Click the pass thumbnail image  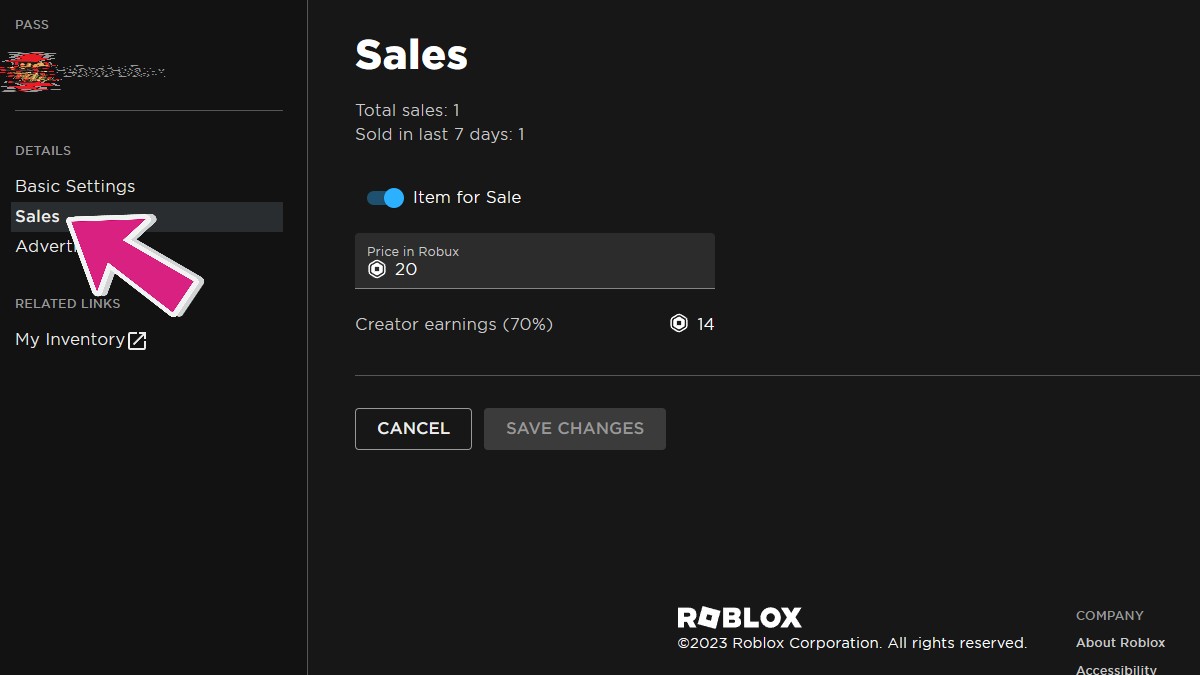28,70
